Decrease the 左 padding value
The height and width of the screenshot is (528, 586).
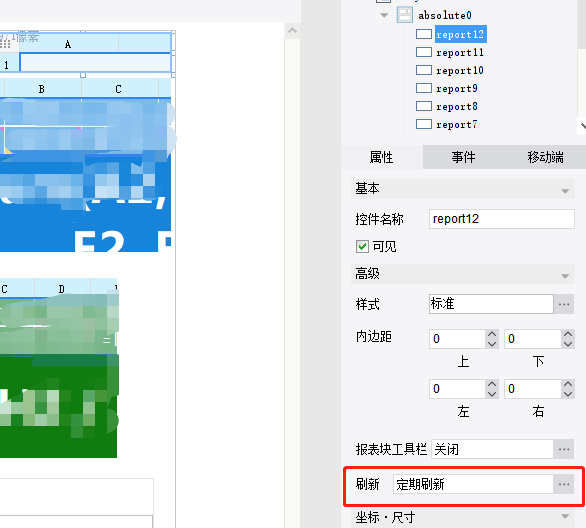pos(492,394)
